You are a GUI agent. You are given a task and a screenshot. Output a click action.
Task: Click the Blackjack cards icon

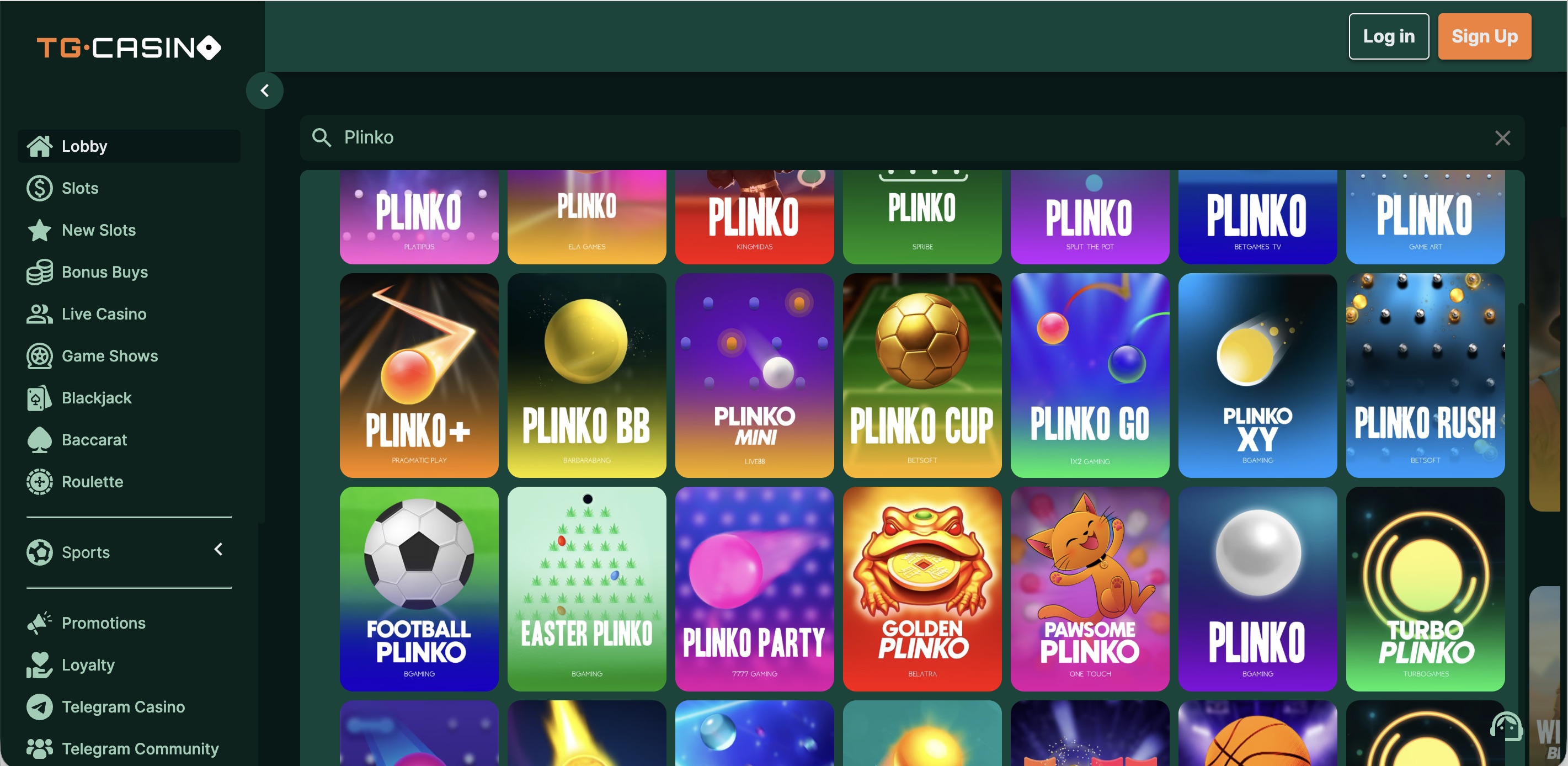[40, 398]
